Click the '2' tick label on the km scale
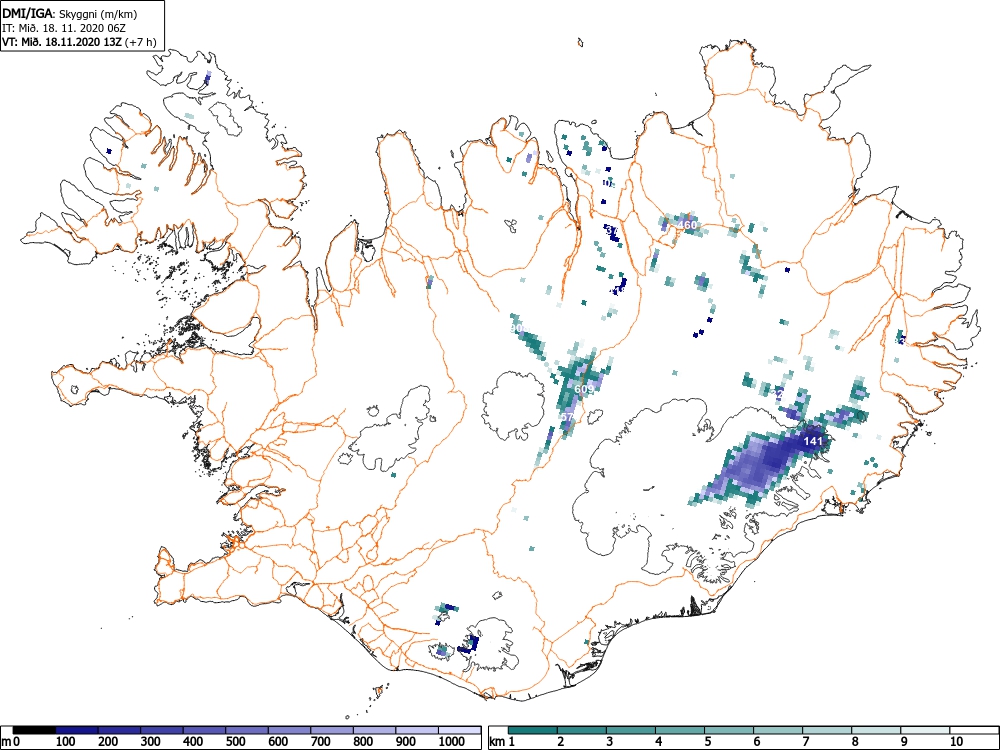The width and height of the screenshot is (1000, 750). point(561,742)
